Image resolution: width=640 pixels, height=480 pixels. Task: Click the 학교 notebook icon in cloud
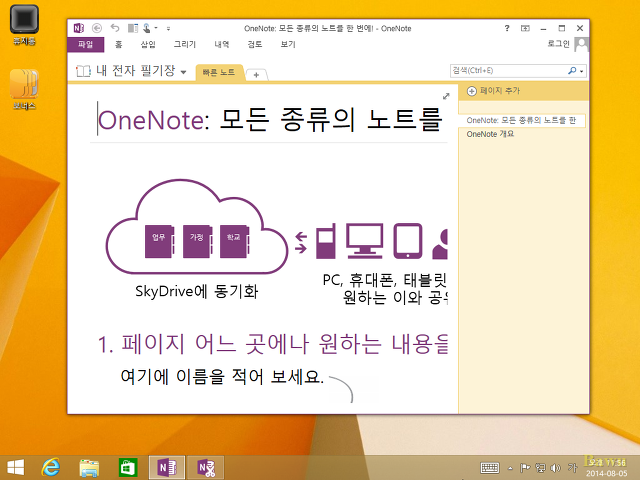pyautogui.click(x=234, y=242)
